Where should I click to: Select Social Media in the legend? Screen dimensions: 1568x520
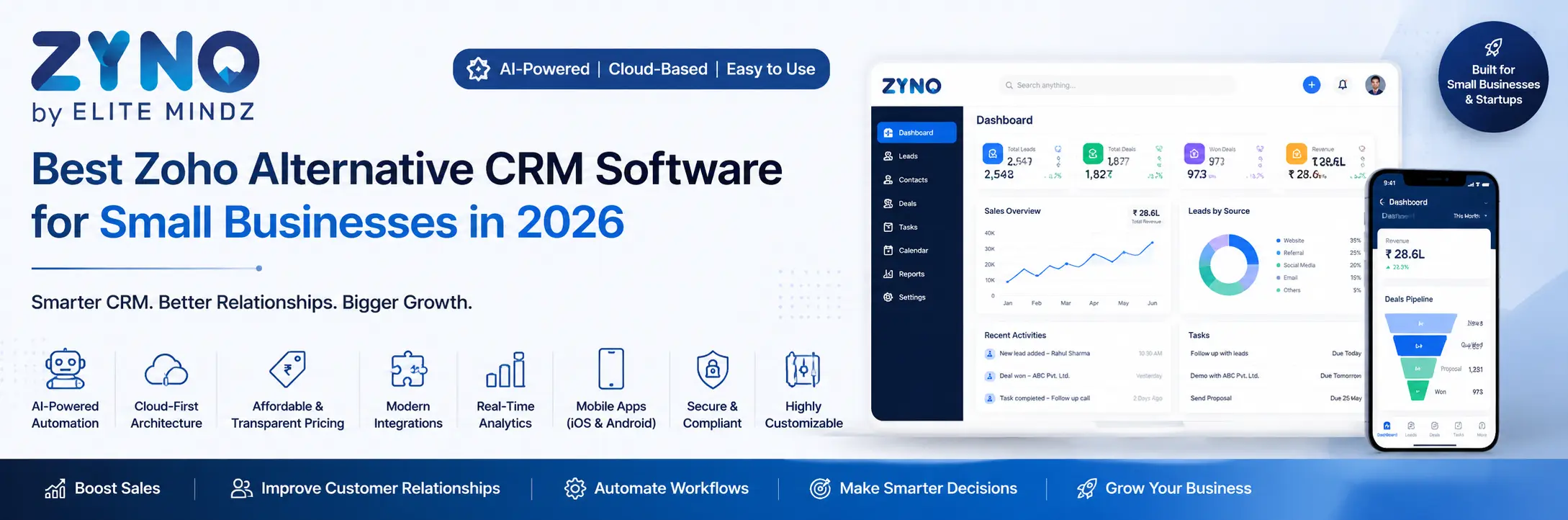click(1296, 265)
